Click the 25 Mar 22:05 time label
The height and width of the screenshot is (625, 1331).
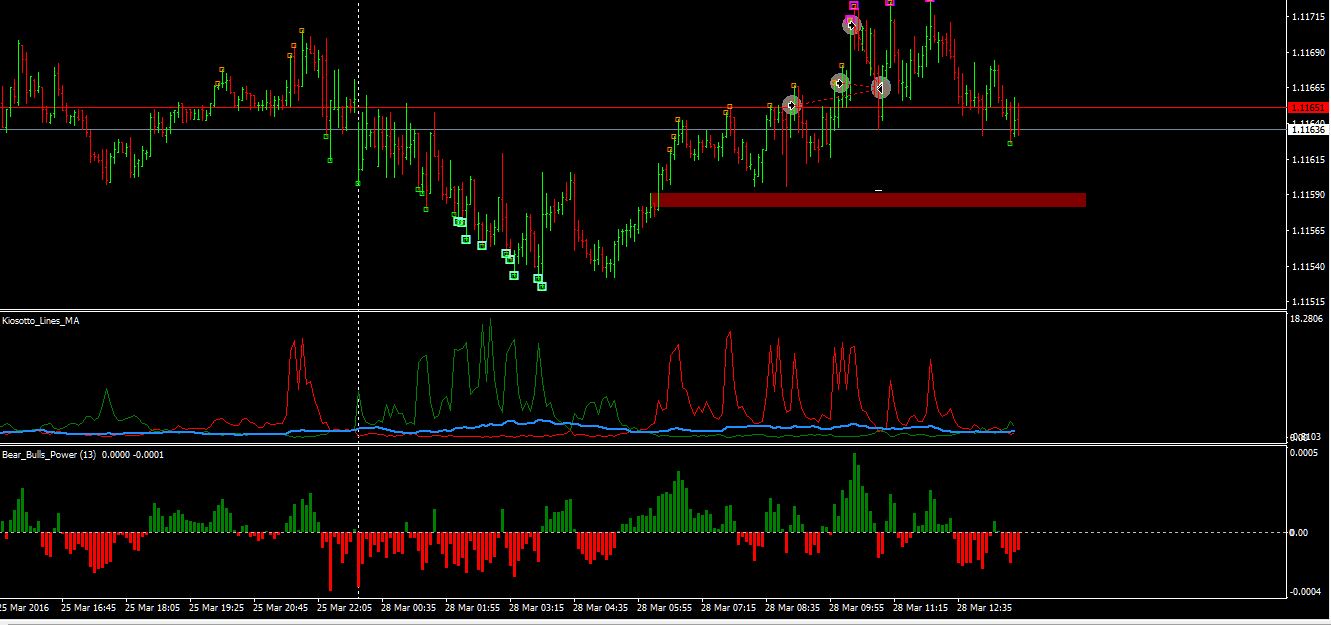point(344,607)
